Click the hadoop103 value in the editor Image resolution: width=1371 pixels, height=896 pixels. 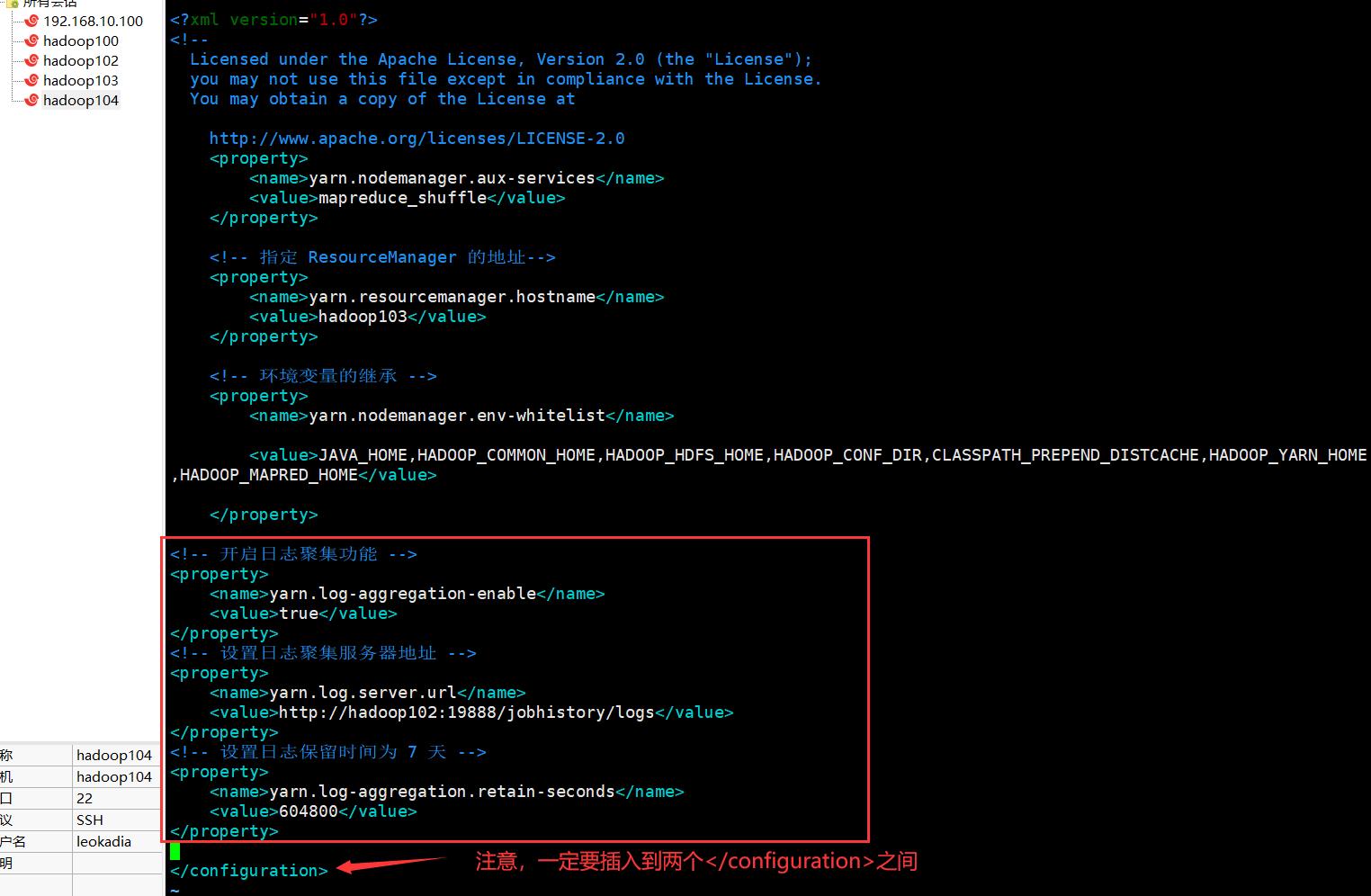(363, 317)
